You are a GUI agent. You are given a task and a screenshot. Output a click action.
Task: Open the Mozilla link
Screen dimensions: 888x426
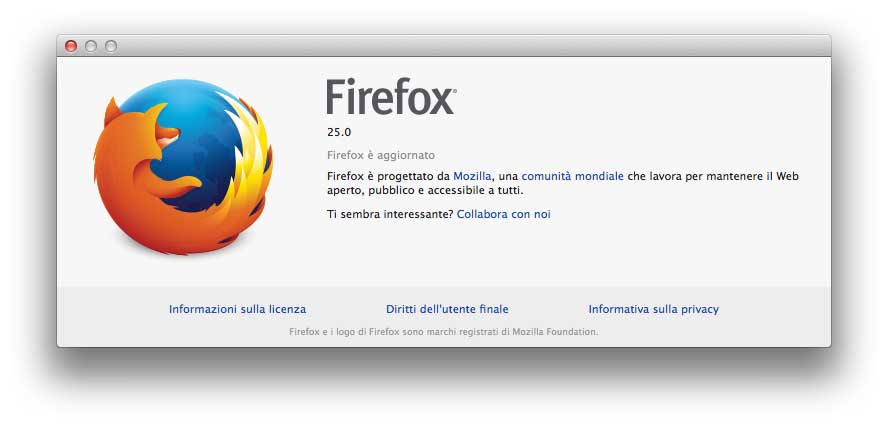[x=472, y=176]
